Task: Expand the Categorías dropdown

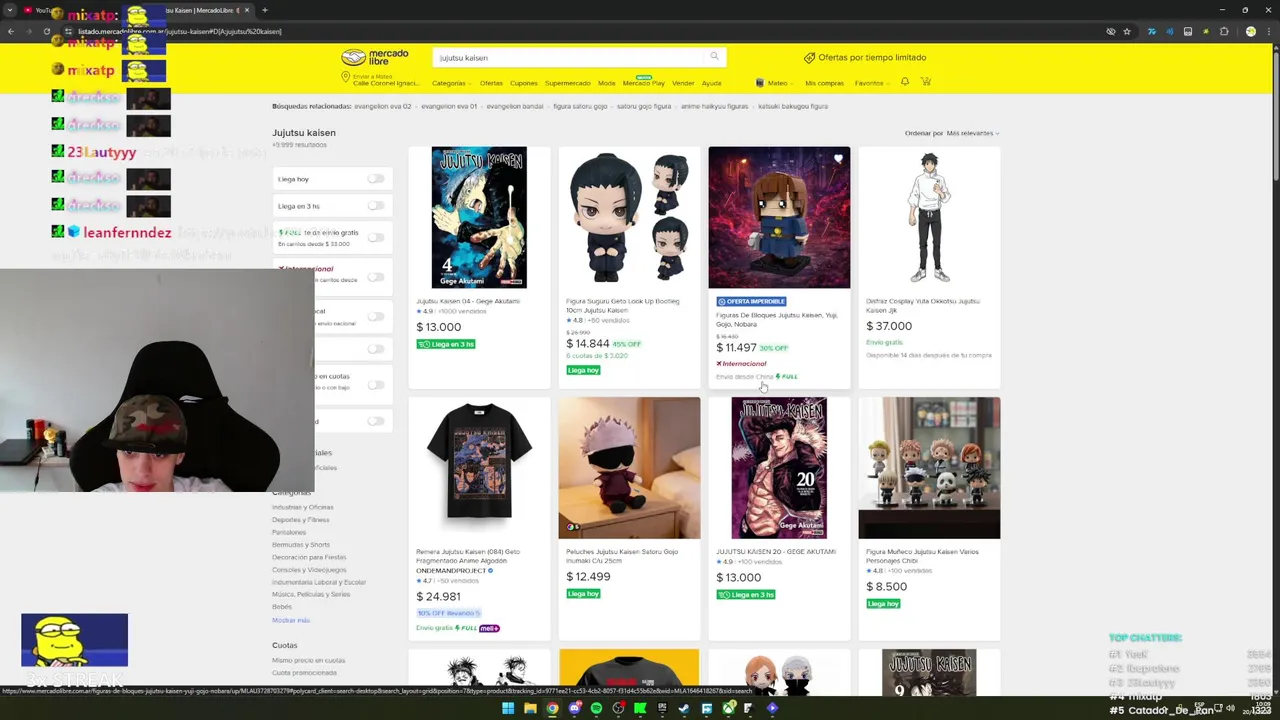Action: (x=450, y=83)
